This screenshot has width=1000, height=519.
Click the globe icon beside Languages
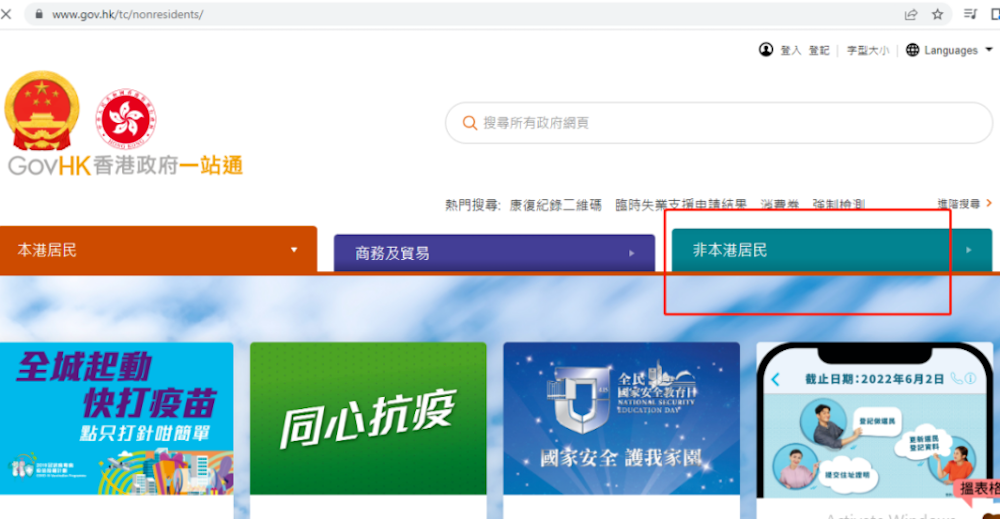[912, 50]
